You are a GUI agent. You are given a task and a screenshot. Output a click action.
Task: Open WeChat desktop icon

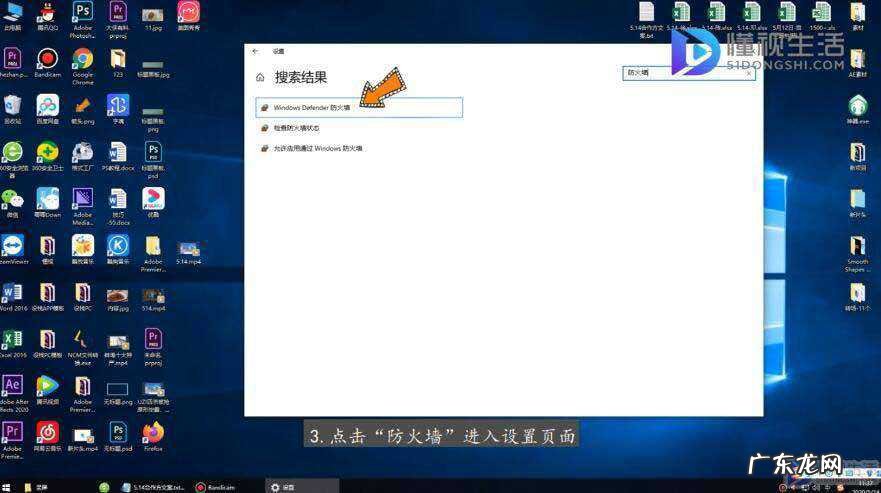[12, 203]
